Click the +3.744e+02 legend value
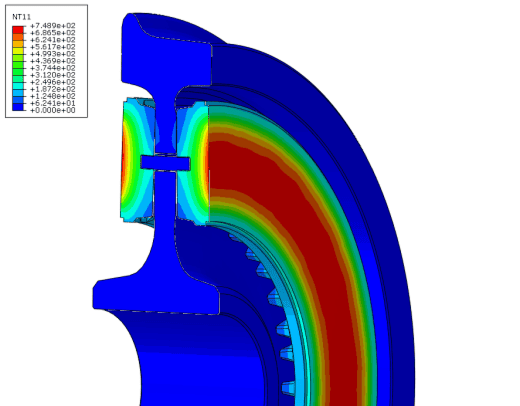Screen dimensions: 520x406 tap(53, 68)
